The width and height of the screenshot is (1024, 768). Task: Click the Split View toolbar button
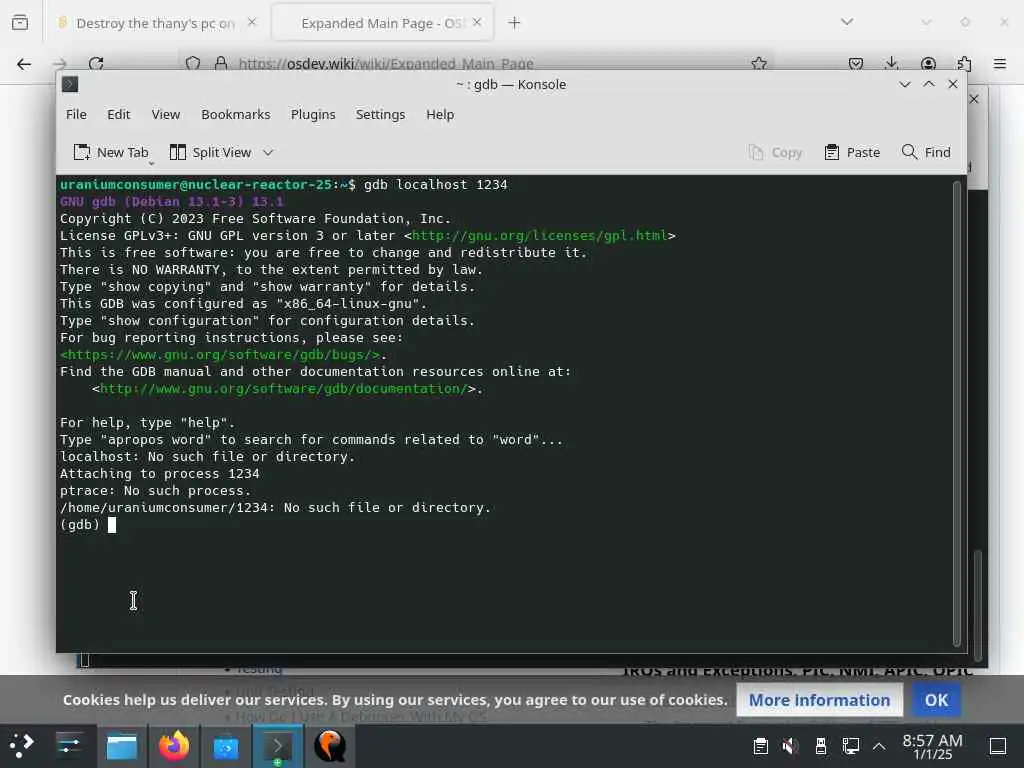(x=211, y=152)
